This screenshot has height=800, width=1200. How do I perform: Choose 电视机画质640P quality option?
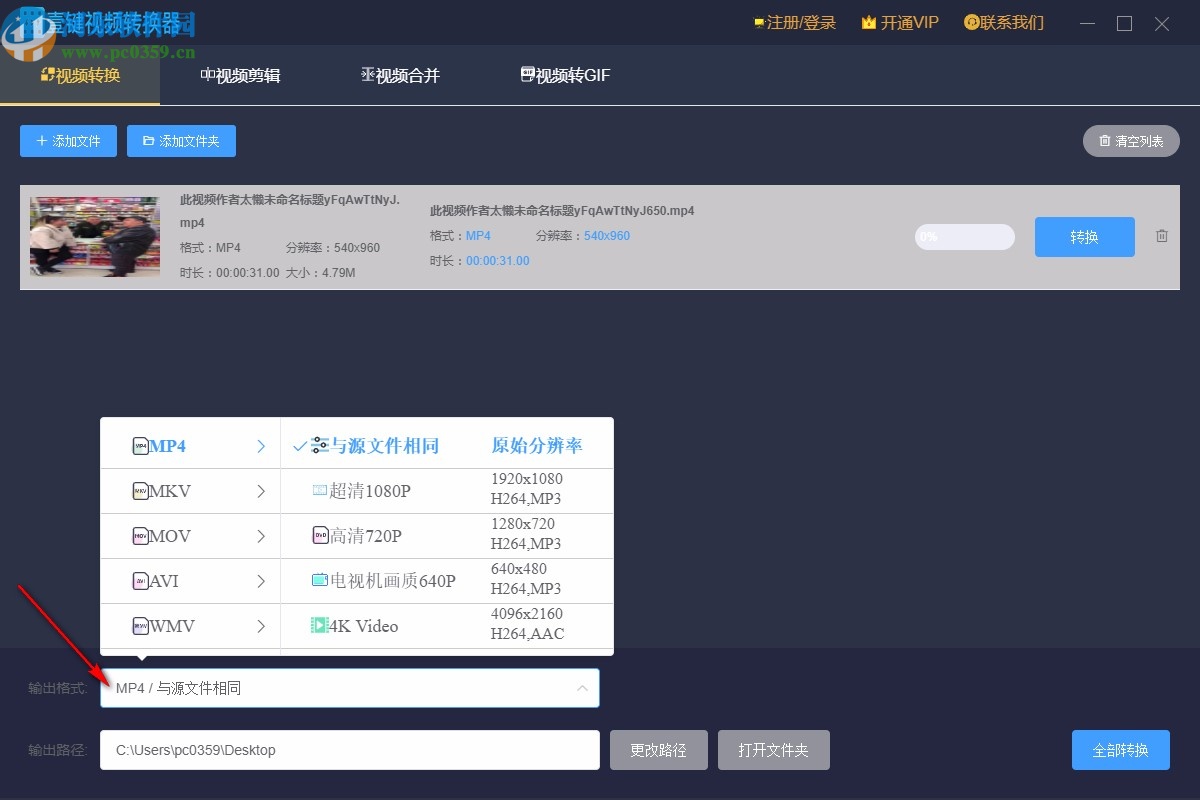(384, 580)
